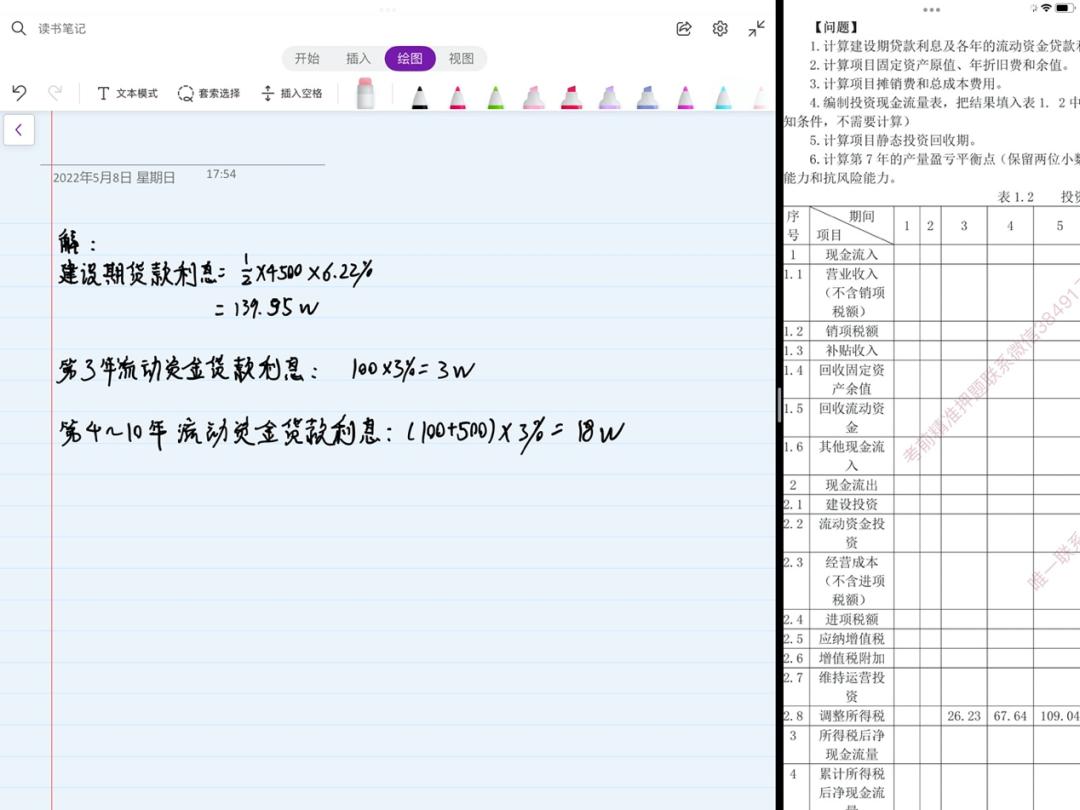Viewport: 1080px width, 810px height.
Task: Pick the black pen
Action: coord(419,96)
